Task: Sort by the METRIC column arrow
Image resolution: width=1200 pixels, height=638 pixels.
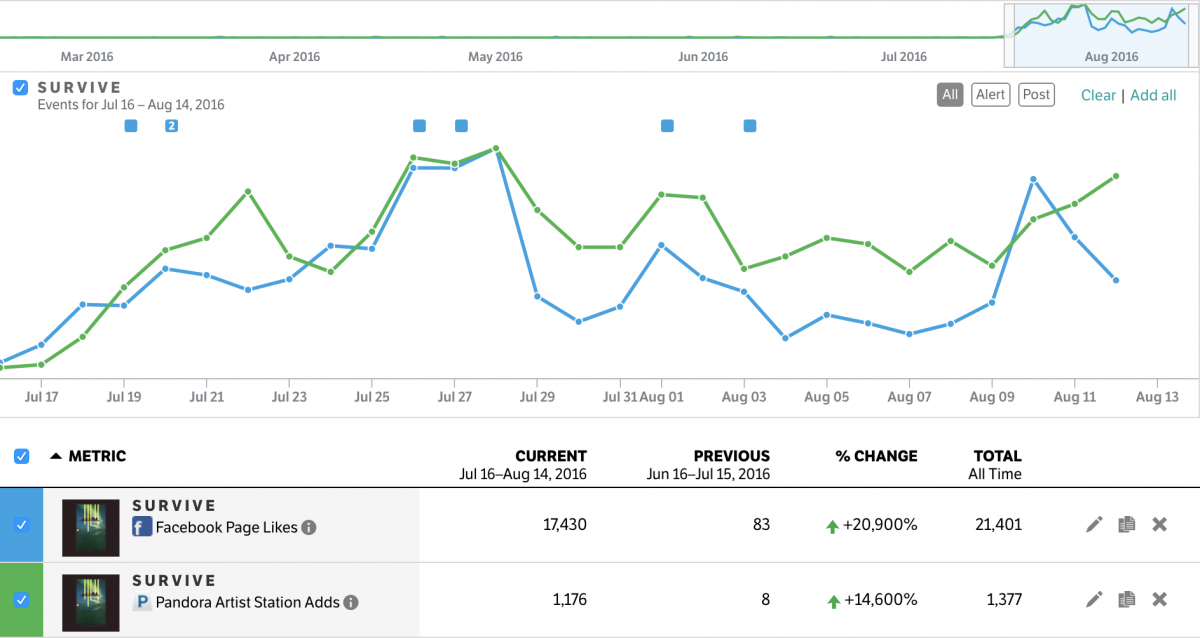Action: coord(56,456)
